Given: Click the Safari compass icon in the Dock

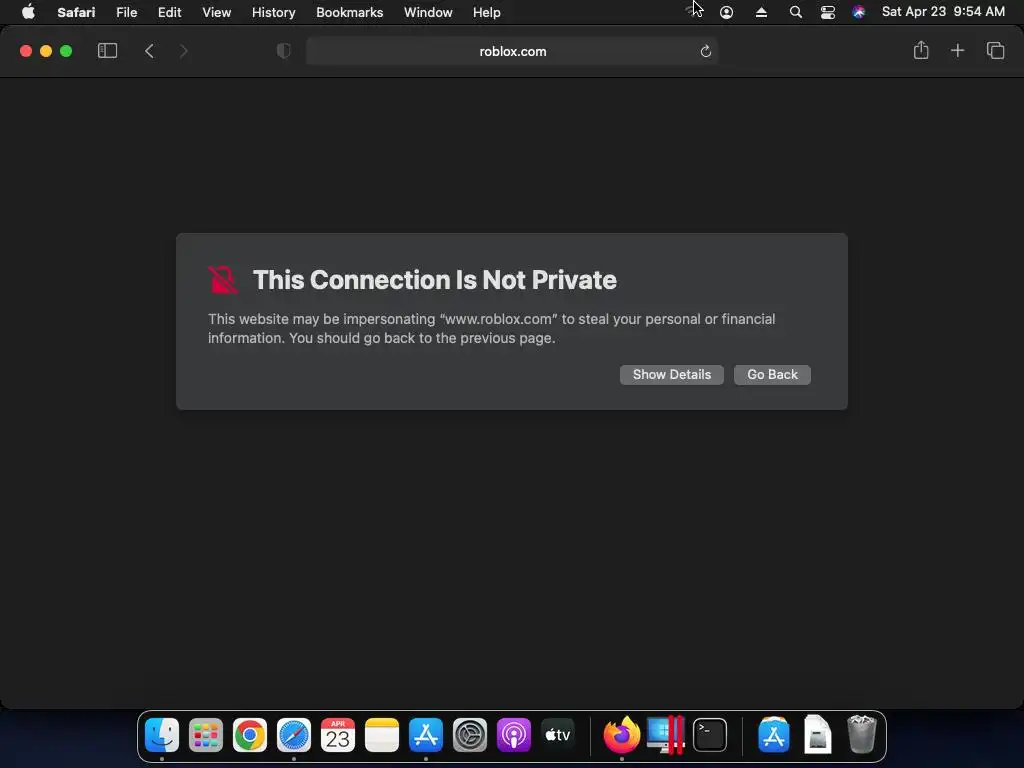Looking at the screenshot, I should point(294,735).
